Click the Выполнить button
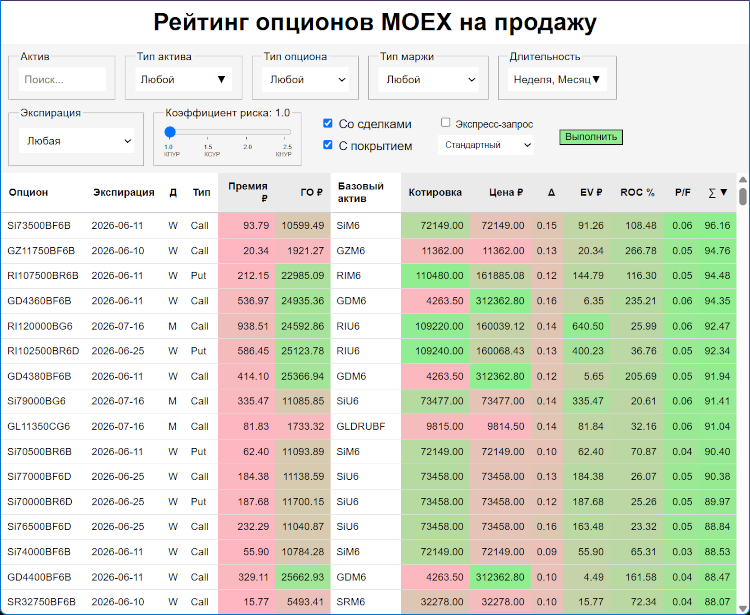This screenshot has width=750, height=615. tap(591, 137)
